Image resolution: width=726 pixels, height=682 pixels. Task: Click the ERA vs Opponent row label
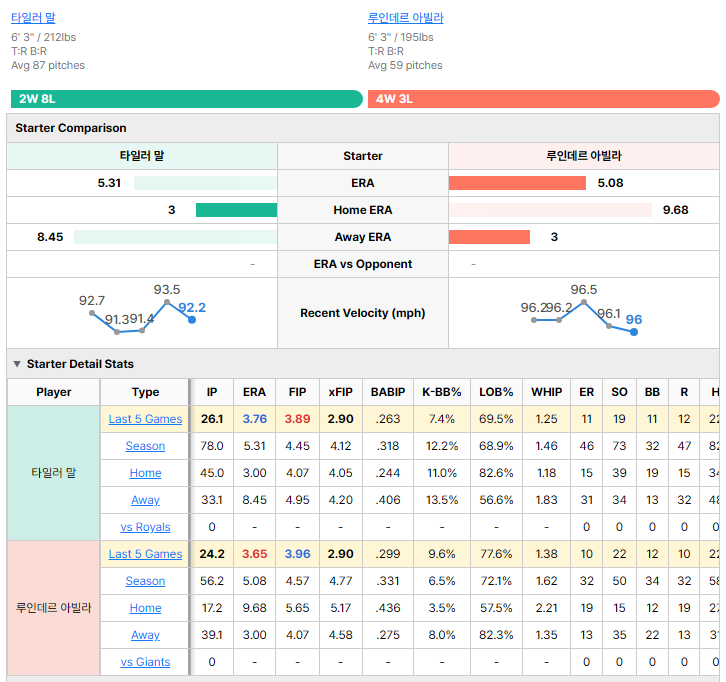363,264
